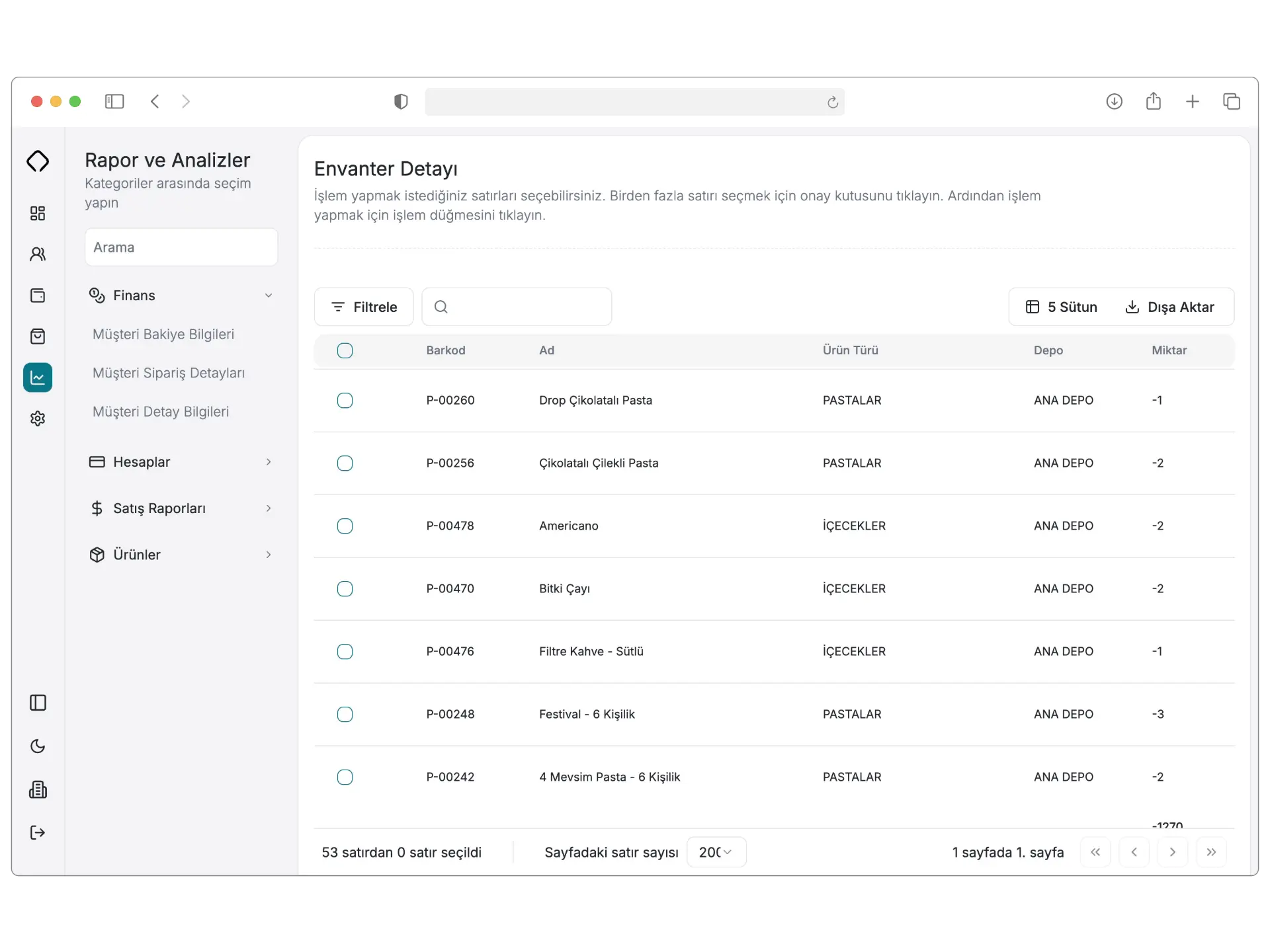Click the shopping bag icon in sidebar

point(38,337)
